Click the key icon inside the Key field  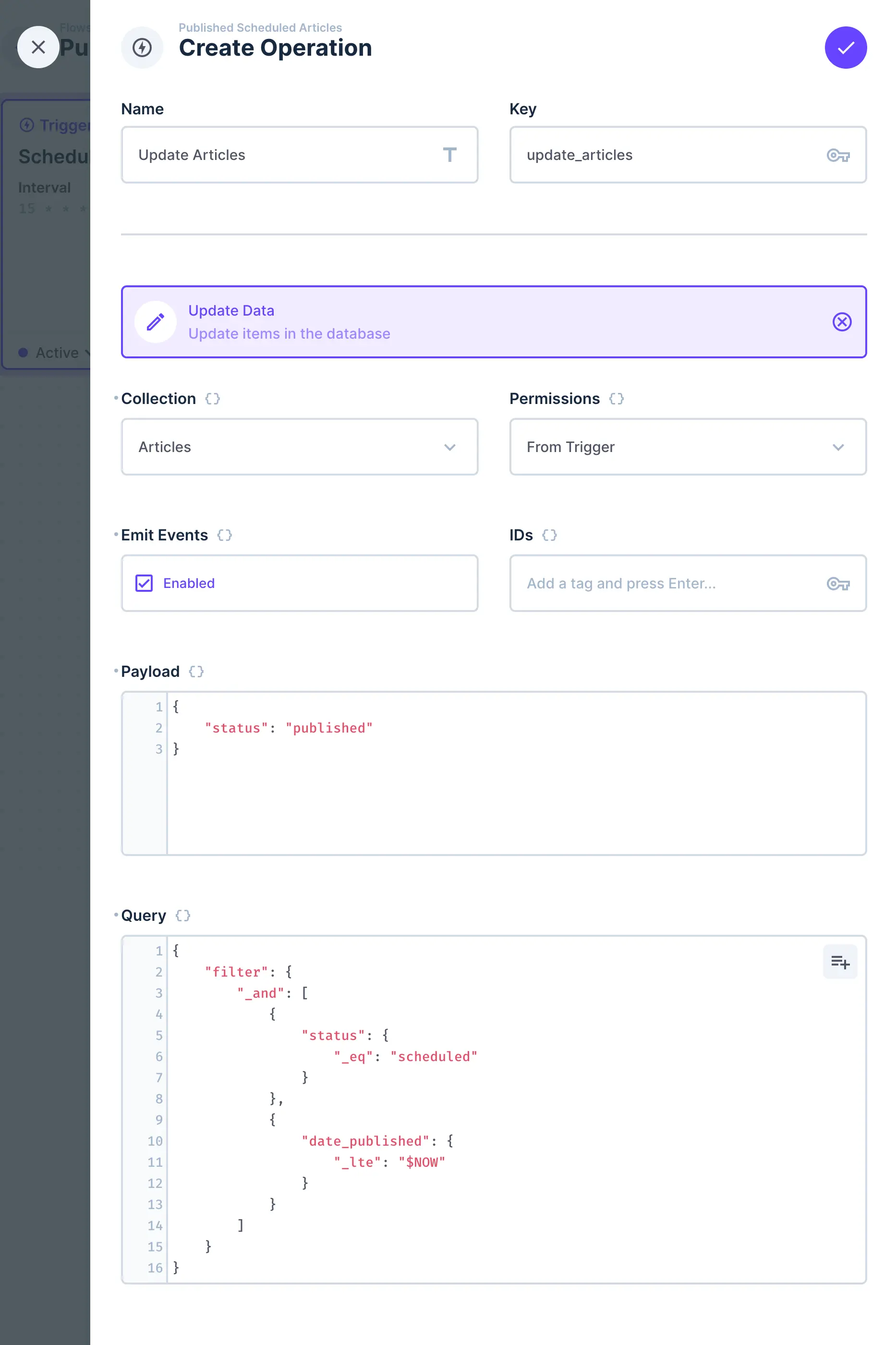(839, 155)
